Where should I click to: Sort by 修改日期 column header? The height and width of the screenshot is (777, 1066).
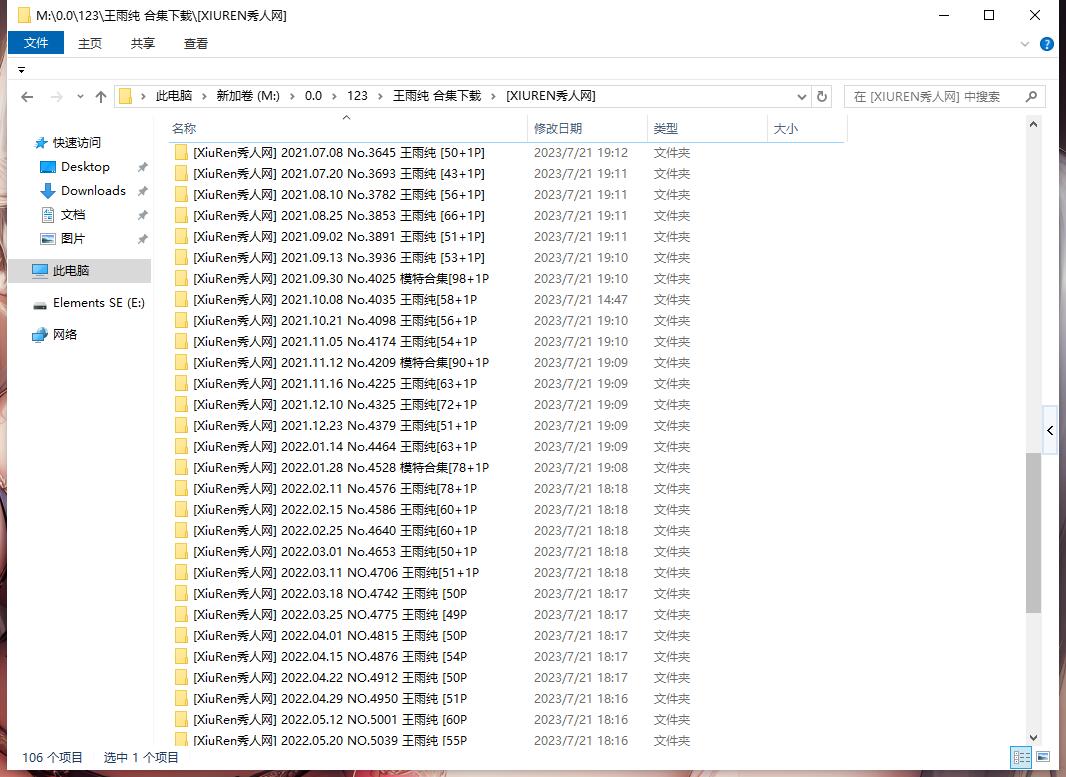(x=587, y=128)
